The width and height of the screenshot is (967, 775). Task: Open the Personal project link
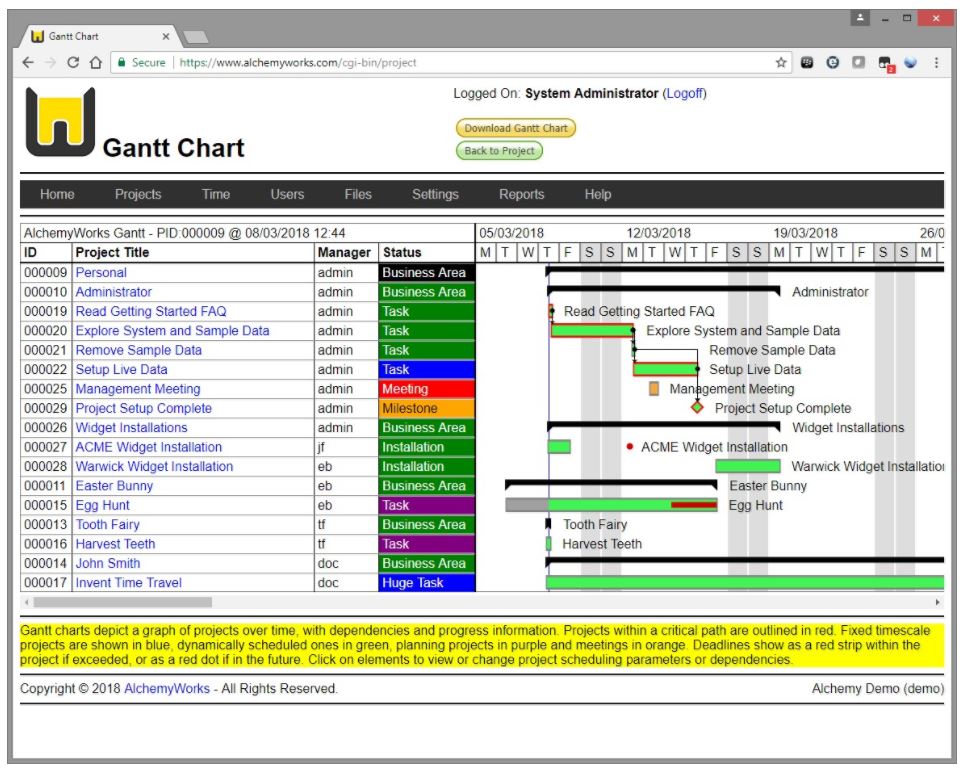[101, 273]
